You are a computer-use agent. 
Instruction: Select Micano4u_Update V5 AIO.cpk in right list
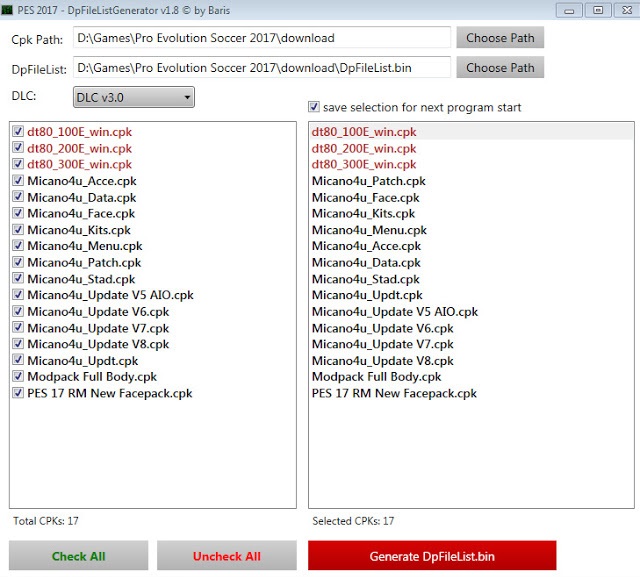[471, 312]
